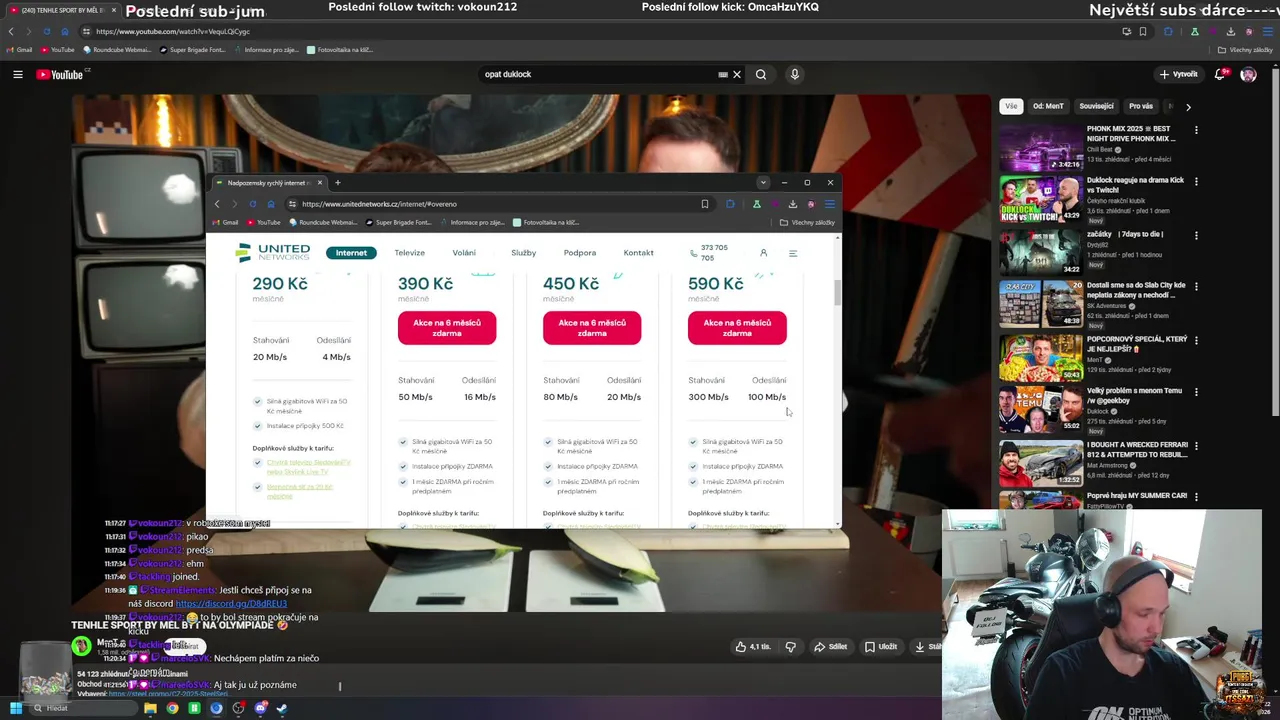Open options for Duklock reaguje na drama video
Screen dimensions: 1280x720
[1196, 182]
